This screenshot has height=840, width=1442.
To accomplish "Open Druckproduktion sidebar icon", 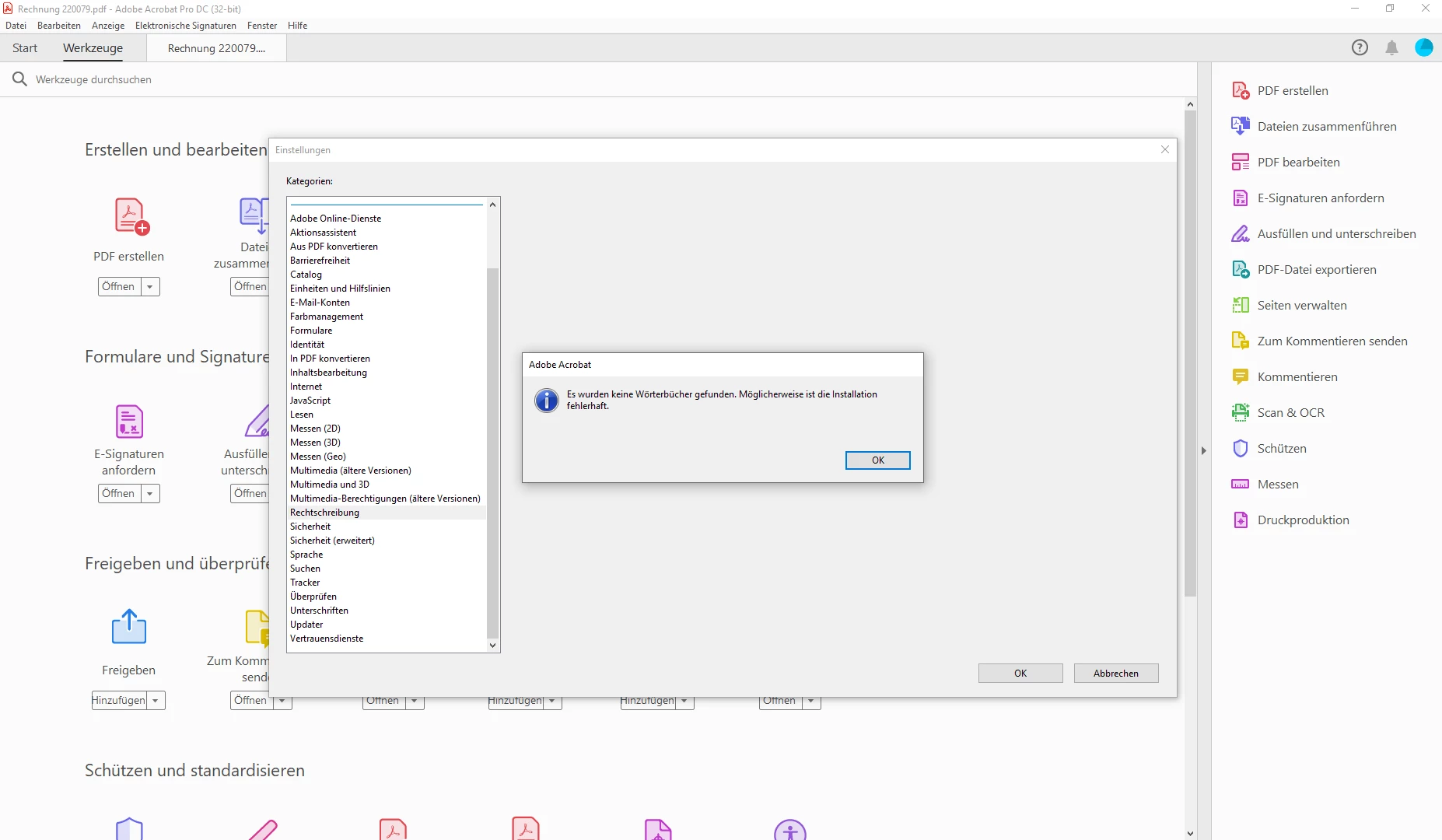I will pos(1241,520).
